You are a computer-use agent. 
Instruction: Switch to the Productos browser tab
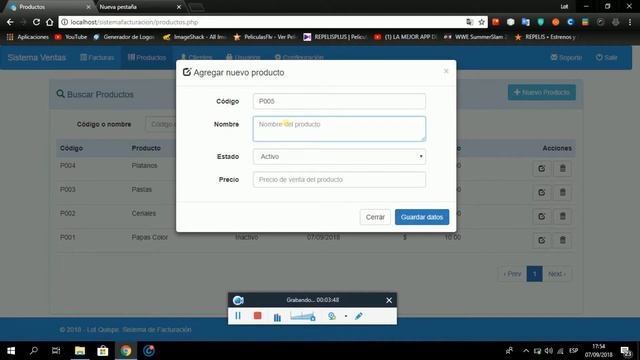click(49, 7)
